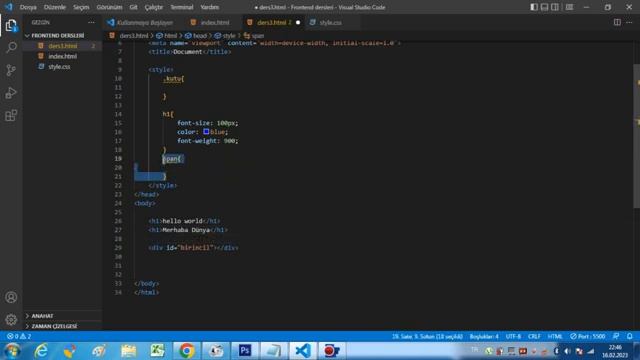Click the taskbar clock showing 22:46
The image size is (640, 360).
point(615,351)
